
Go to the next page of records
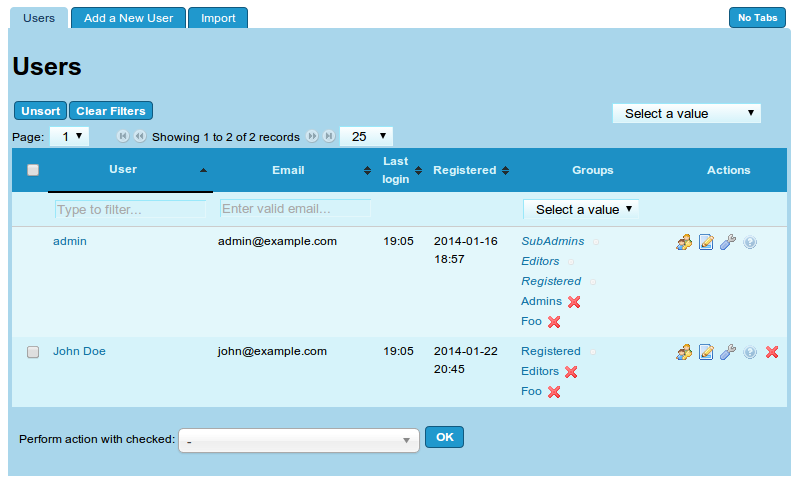click(x=312, y=136)
